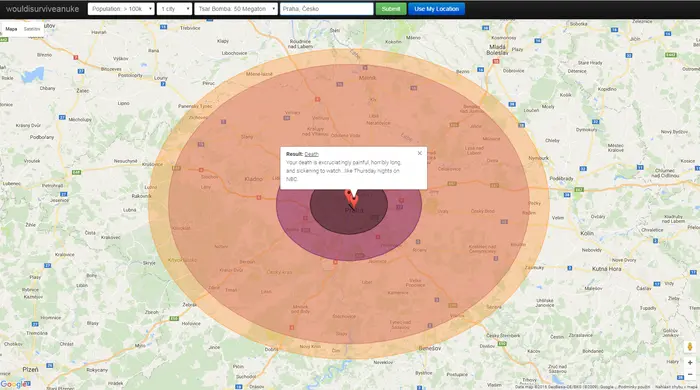Click the Use My Location button

coord(436,9)
